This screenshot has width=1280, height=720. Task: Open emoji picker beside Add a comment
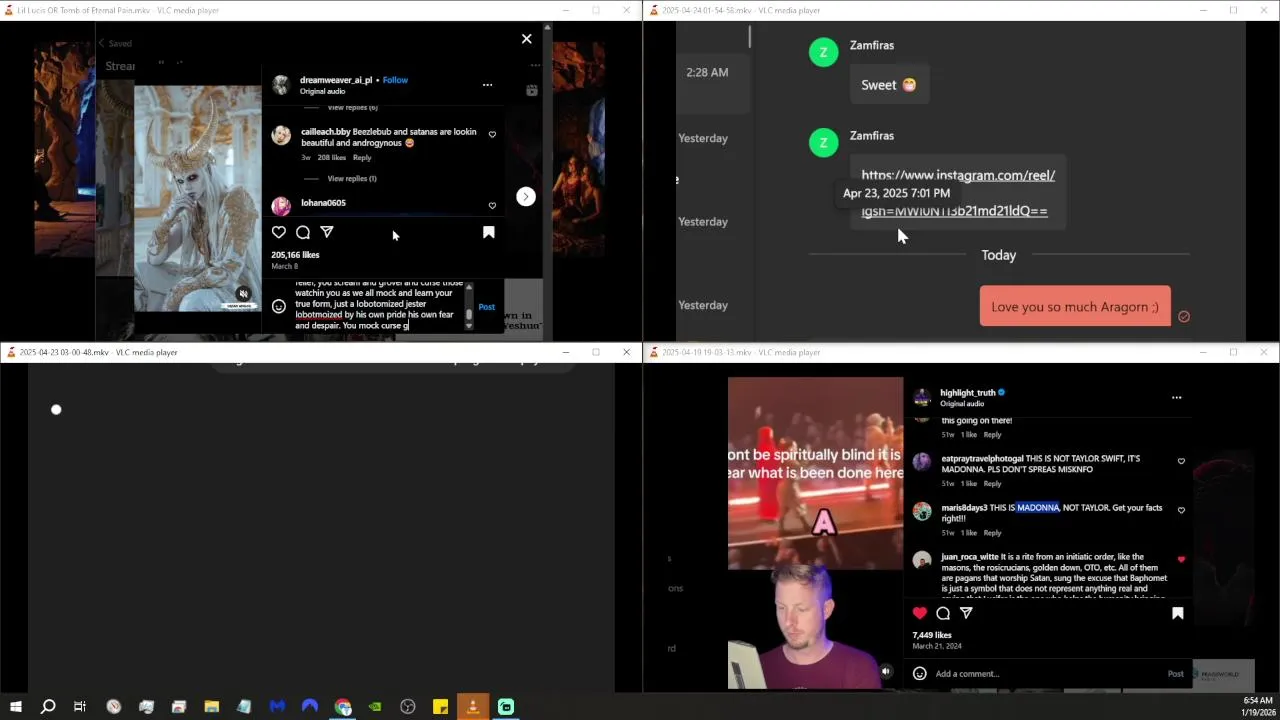click(x=920, y=674)
